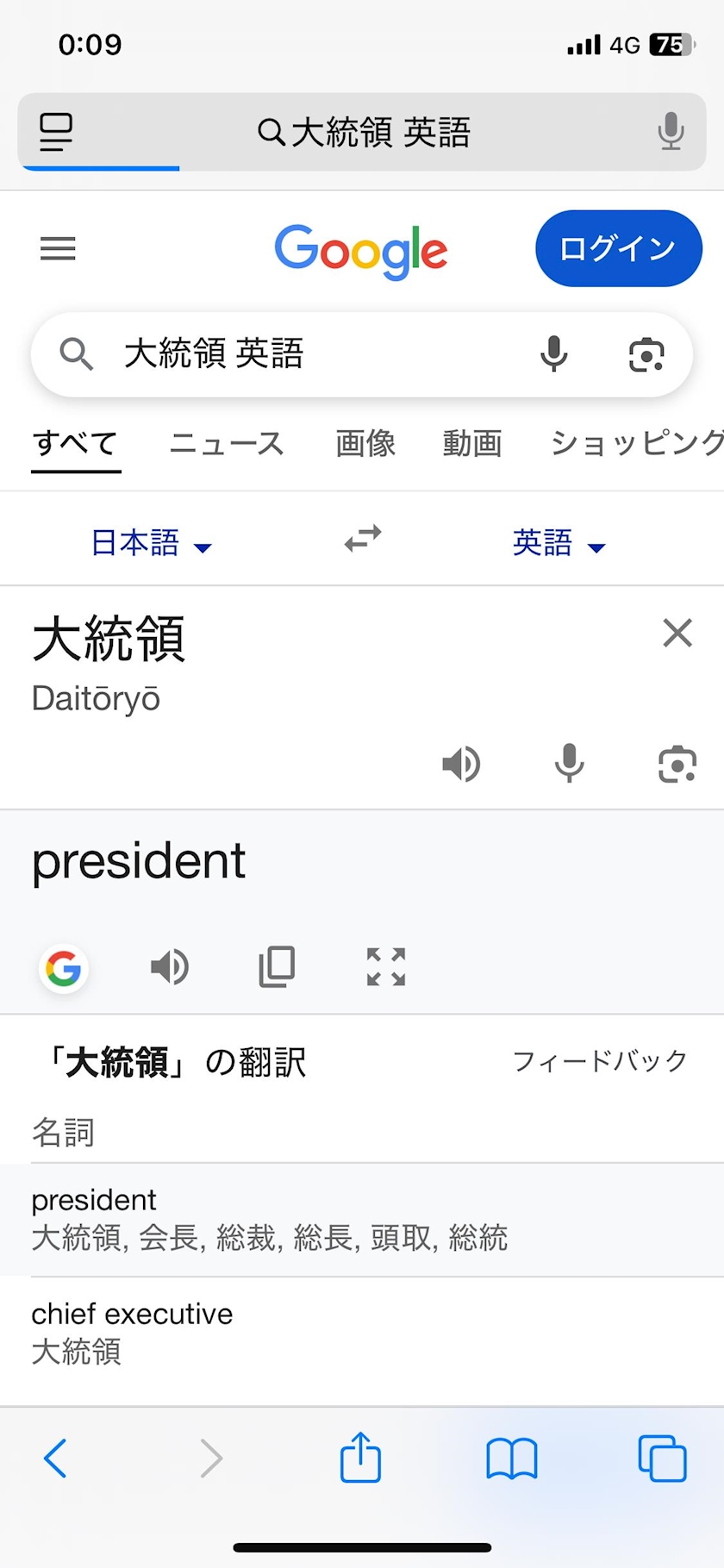Clear the source text with X
Screen dimensions: 724x1568
677,634
